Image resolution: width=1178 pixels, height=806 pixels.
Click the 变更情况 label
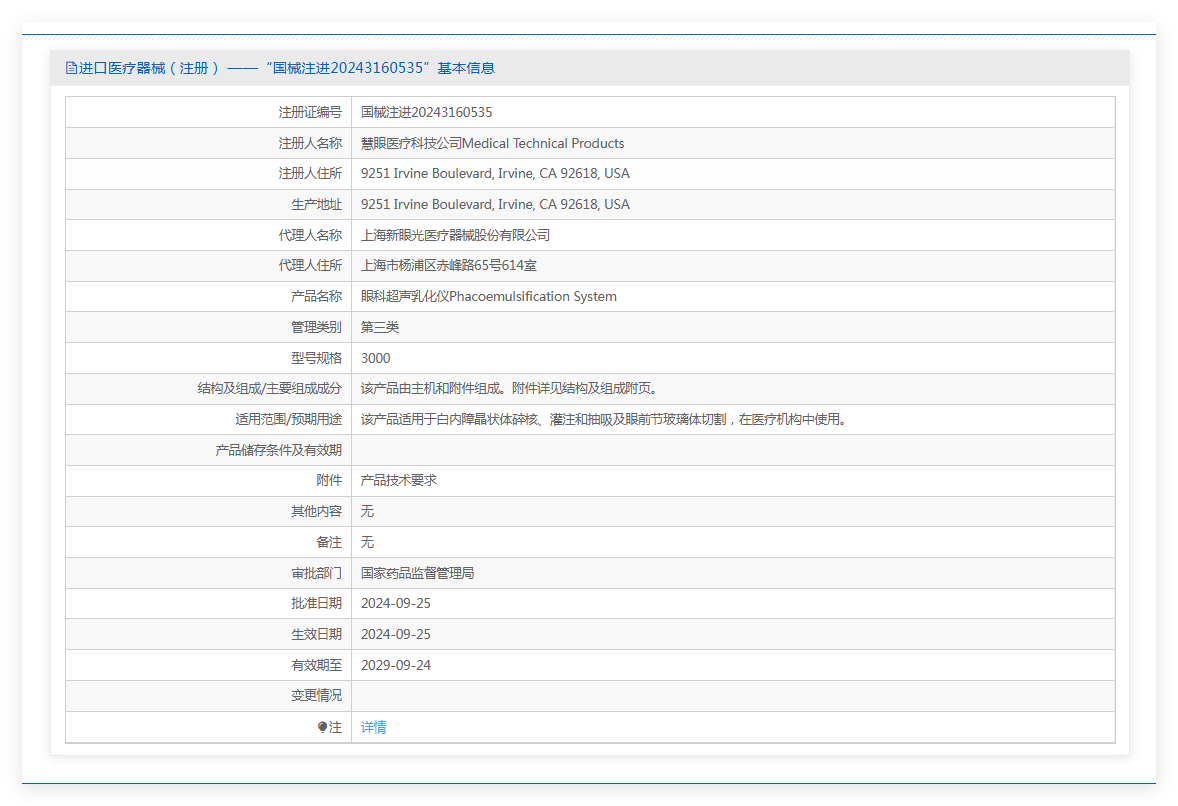coord(316,696)
